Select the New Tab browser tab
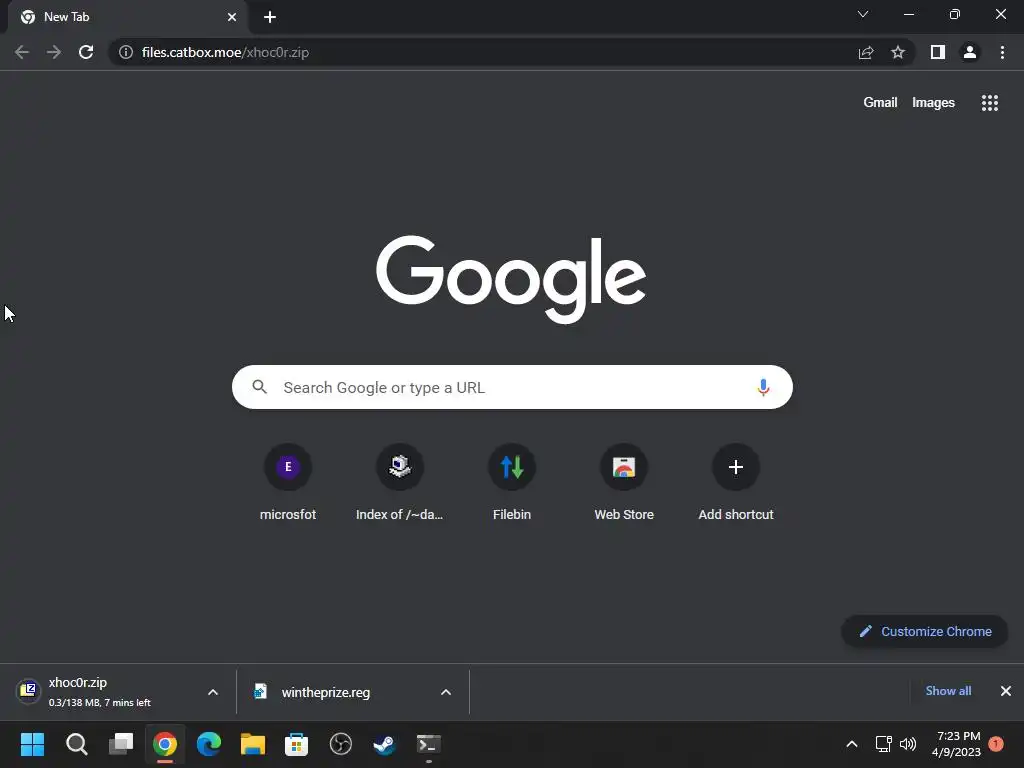Screen dimensions: 1024x768 point(127,17)
